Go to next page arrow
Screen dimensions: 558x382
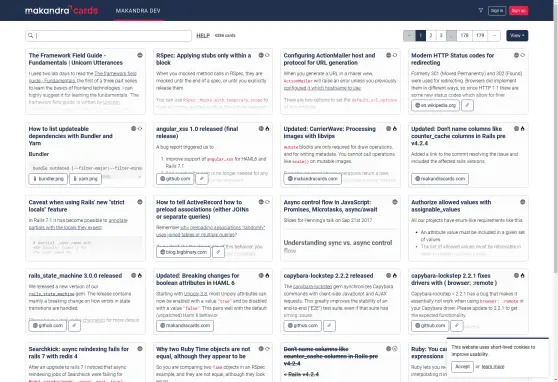click(x=494, y=36)
